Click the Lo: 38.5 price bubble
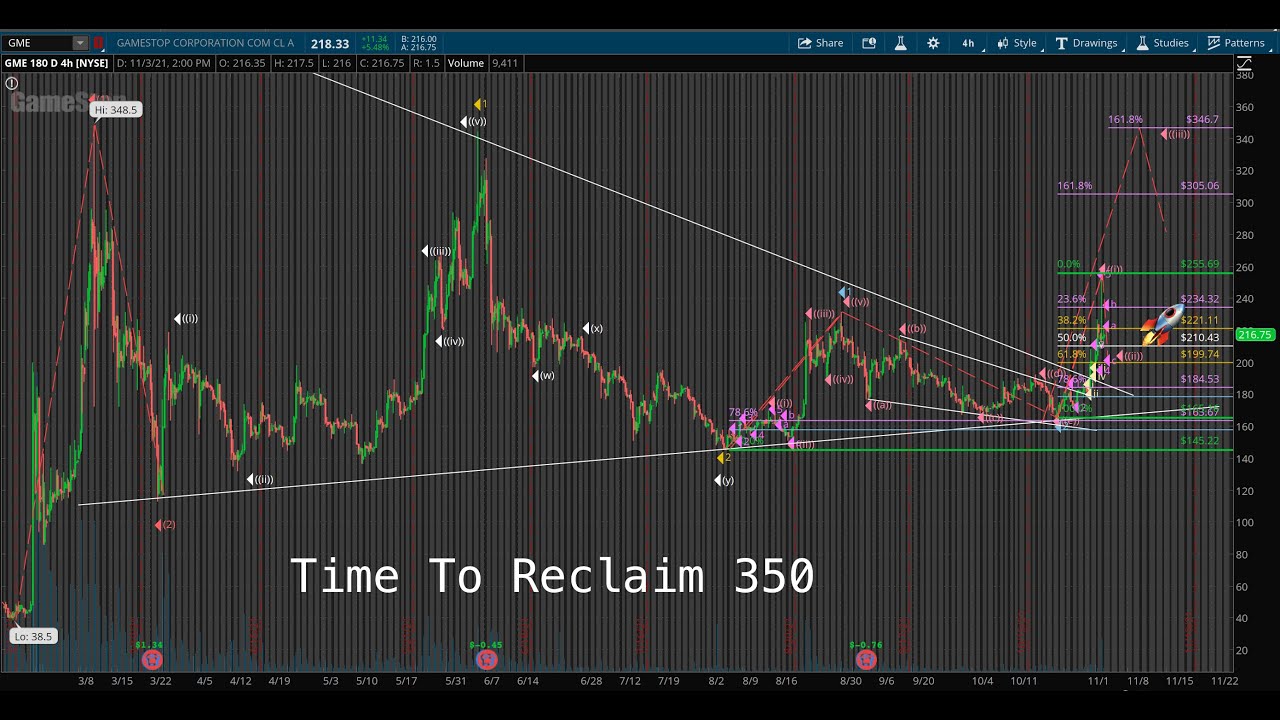The width and height of the screenshot is (1280, 720). tap(33, 636)
